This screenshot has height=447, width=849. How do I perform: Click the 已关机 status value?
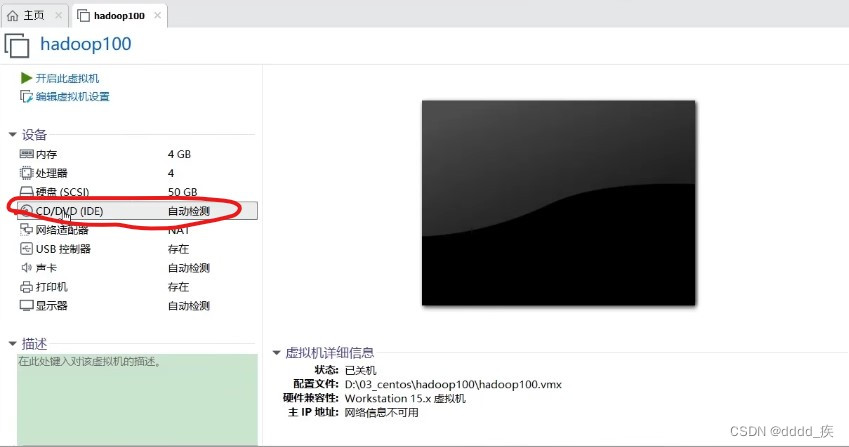[x=360, y=371]
